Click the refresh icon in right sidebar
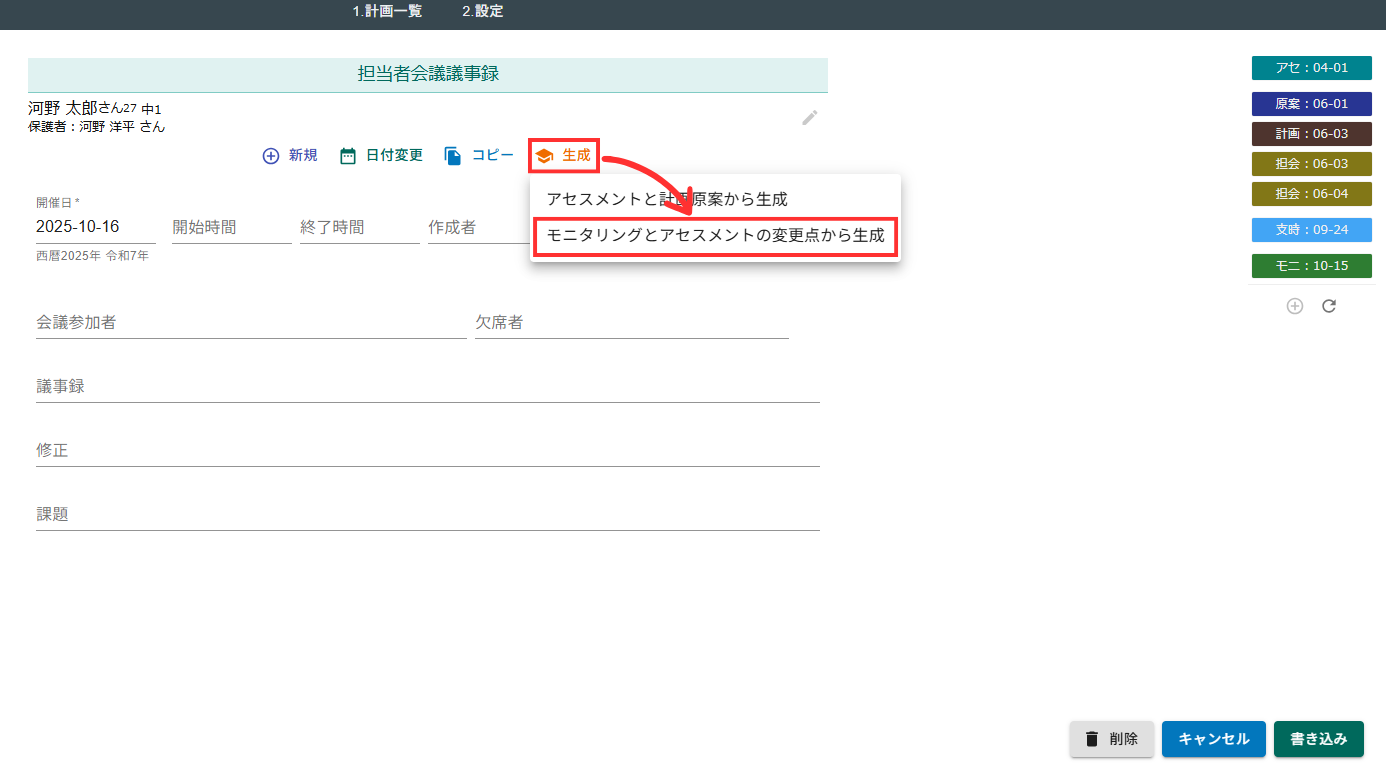 pos(1329,306)
